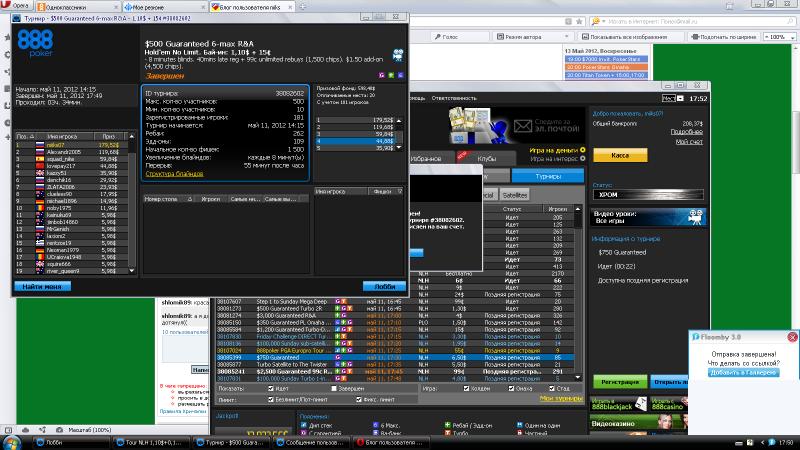The height and width of the screenshot is (450, 800).
Task: Click the 888poker logo in tournament window
Action: coord(35,43)
